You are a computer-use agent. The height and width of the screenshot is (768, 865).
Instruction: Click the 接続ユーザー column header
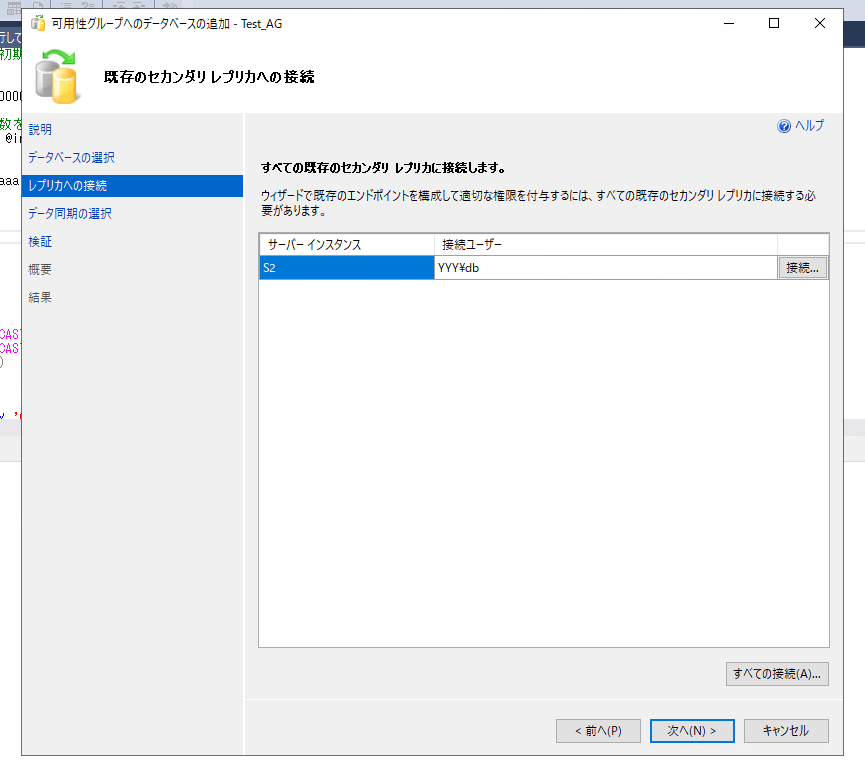(x=606, y=244)
